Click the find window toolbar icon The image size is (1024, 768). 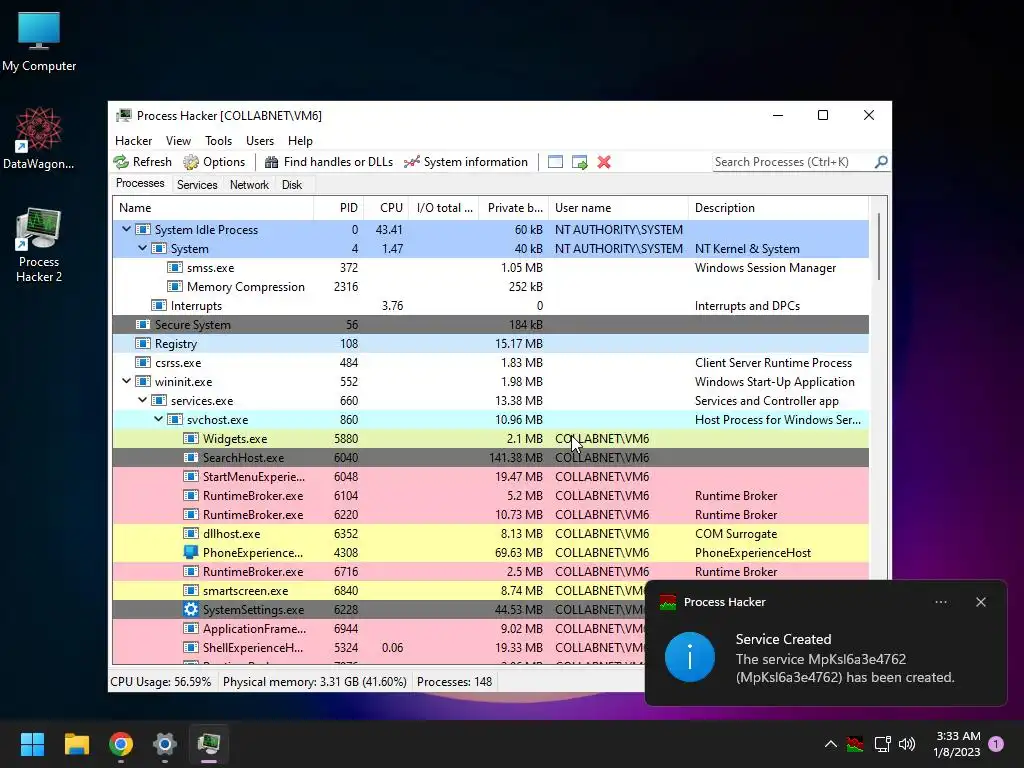pos(555,162)
